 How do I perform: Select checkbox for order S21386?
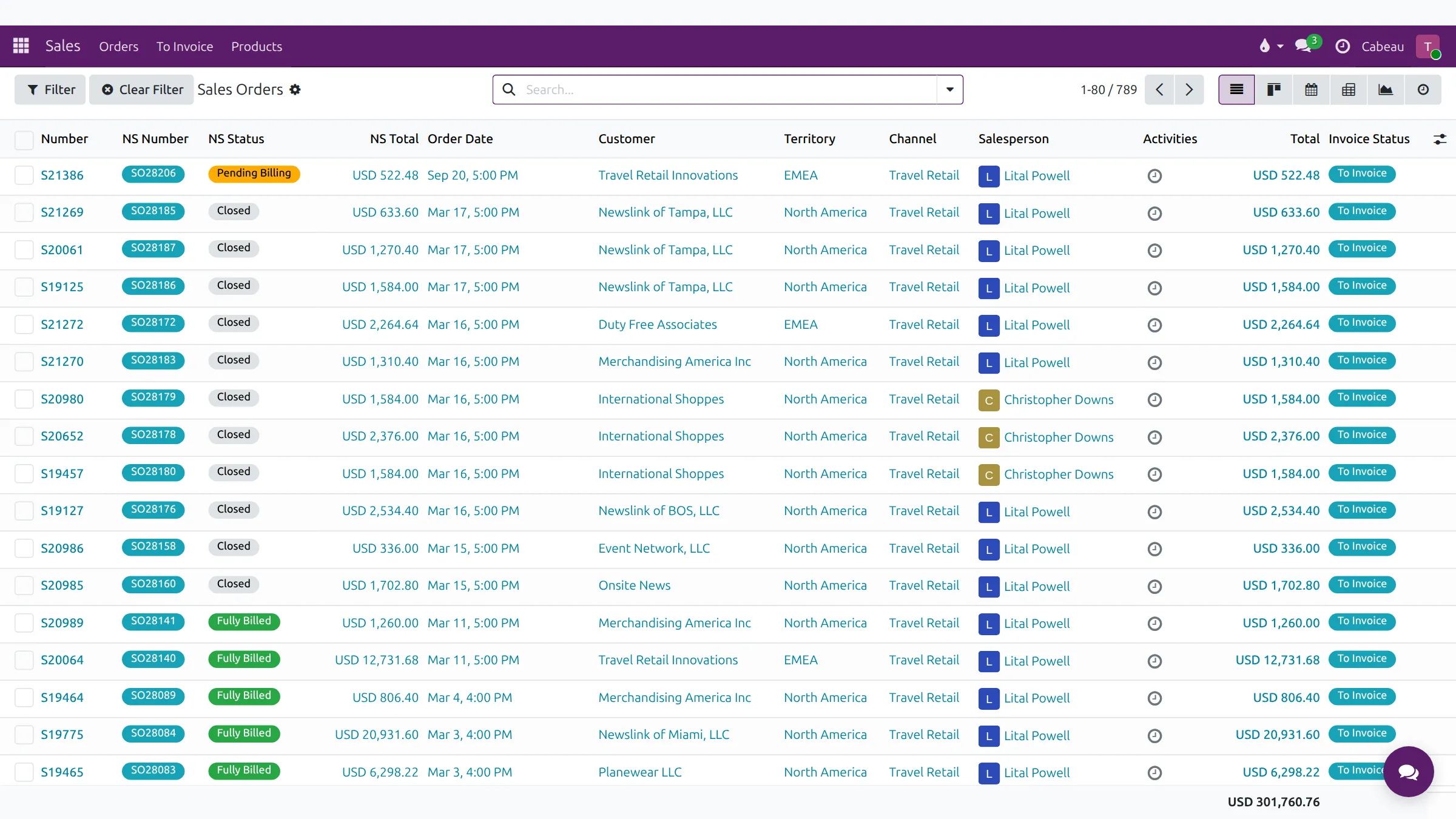pos(24,176)
